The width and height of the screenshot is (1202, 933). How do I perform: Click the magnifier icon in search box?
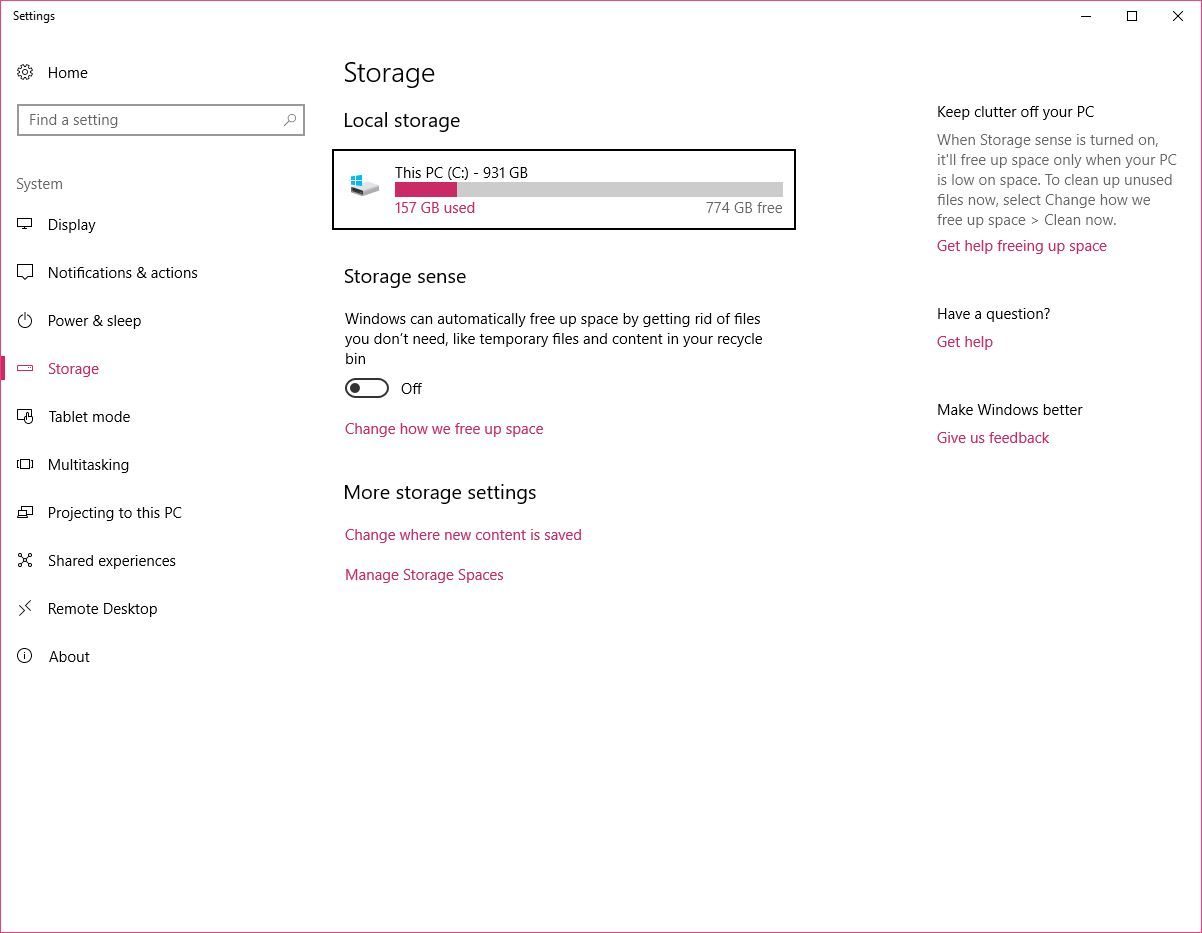click(290, 120)
